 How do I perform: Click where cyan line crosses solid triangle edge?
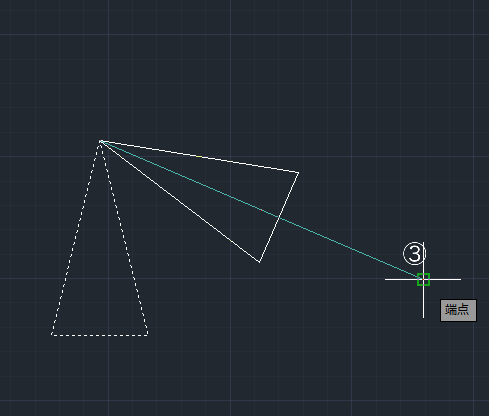coord(279,217)
